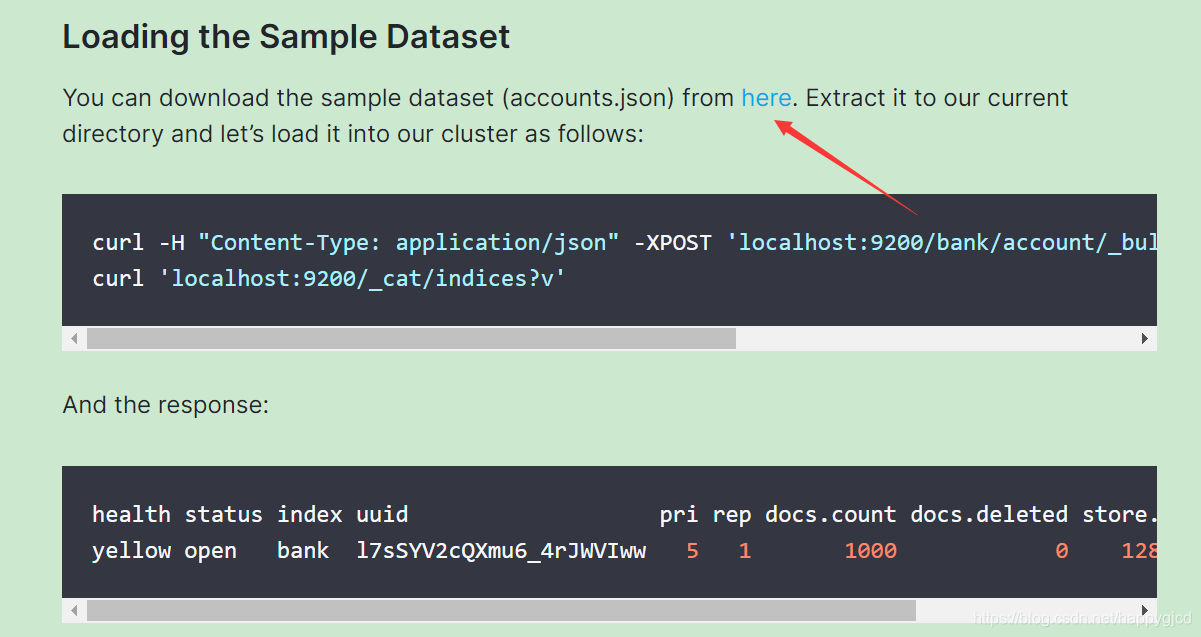Viewport: 1201px width, 637px height.
Task: Click left scroll arrow of response code block
Action: point(75,610)
